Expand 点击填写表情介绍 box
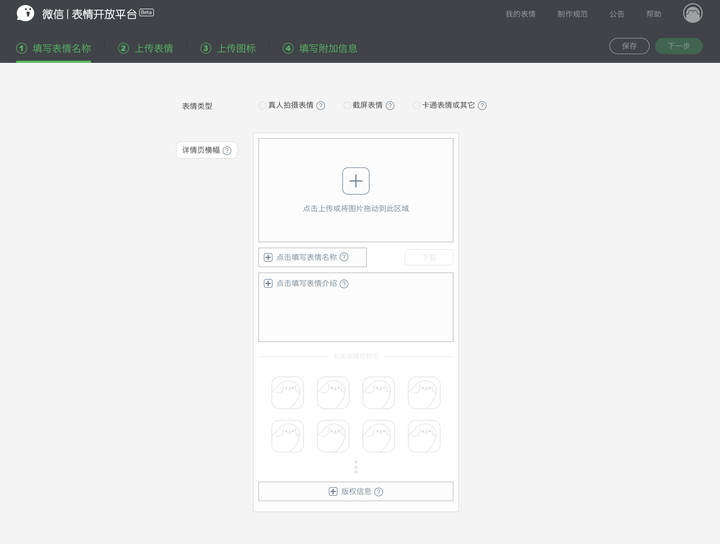720x544 pixels. 356,307
